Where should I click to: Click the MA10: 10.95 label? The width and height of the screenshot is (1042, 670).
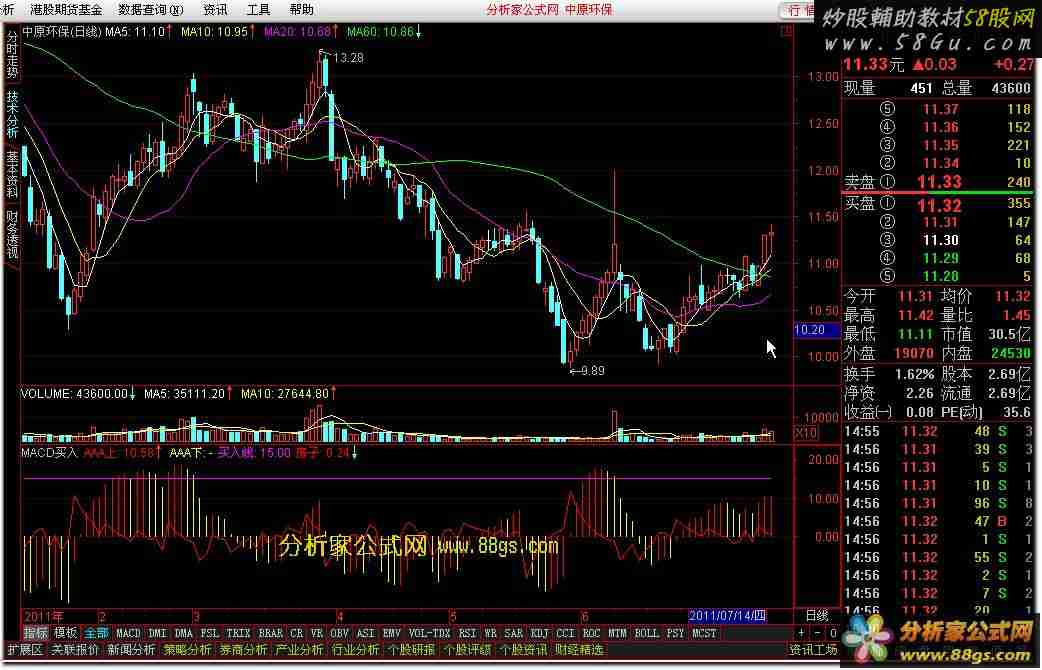coord(215,31)
